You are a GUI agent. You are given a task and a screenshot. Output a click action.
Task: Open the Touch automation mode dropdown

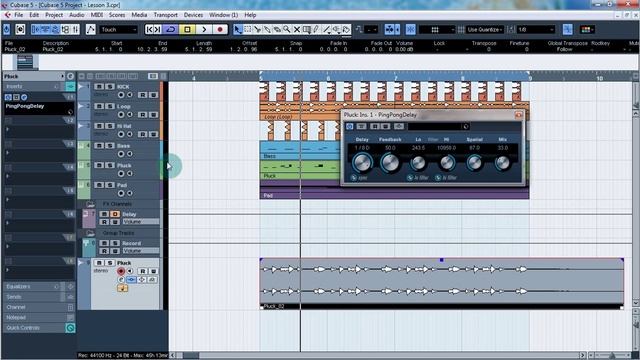tap(118, 29)
